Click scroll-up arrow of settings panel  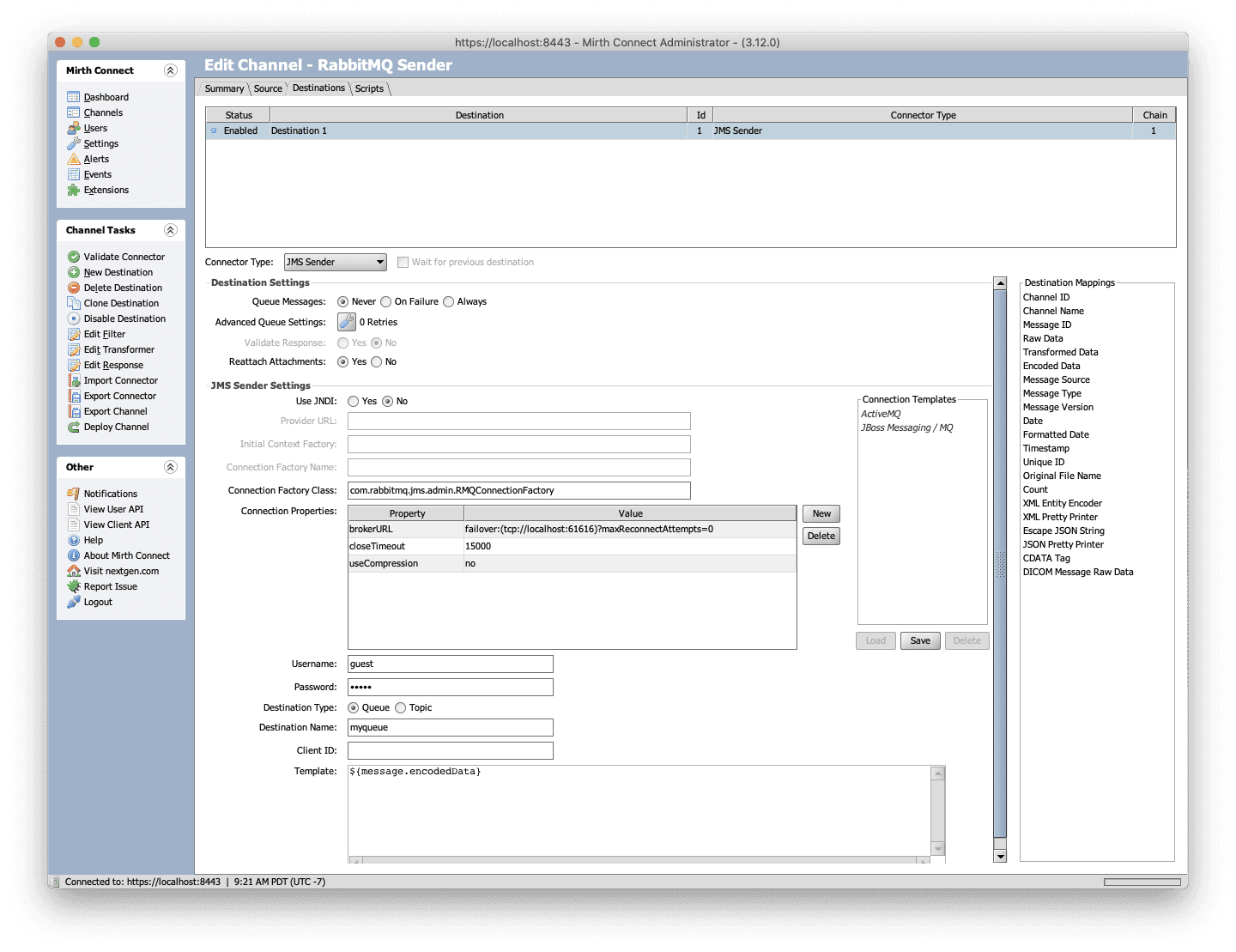click(1000, 283)
